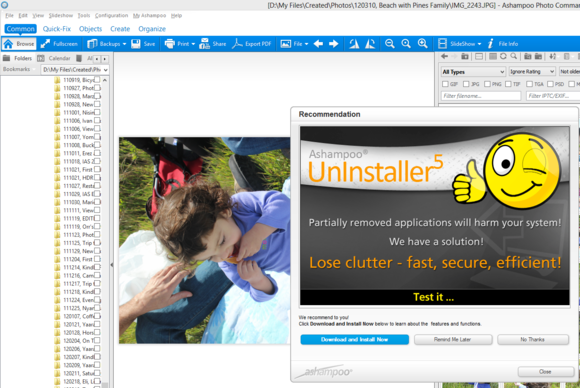Select the folder 111224, Even
580x388 pixels.
(78, 300)
